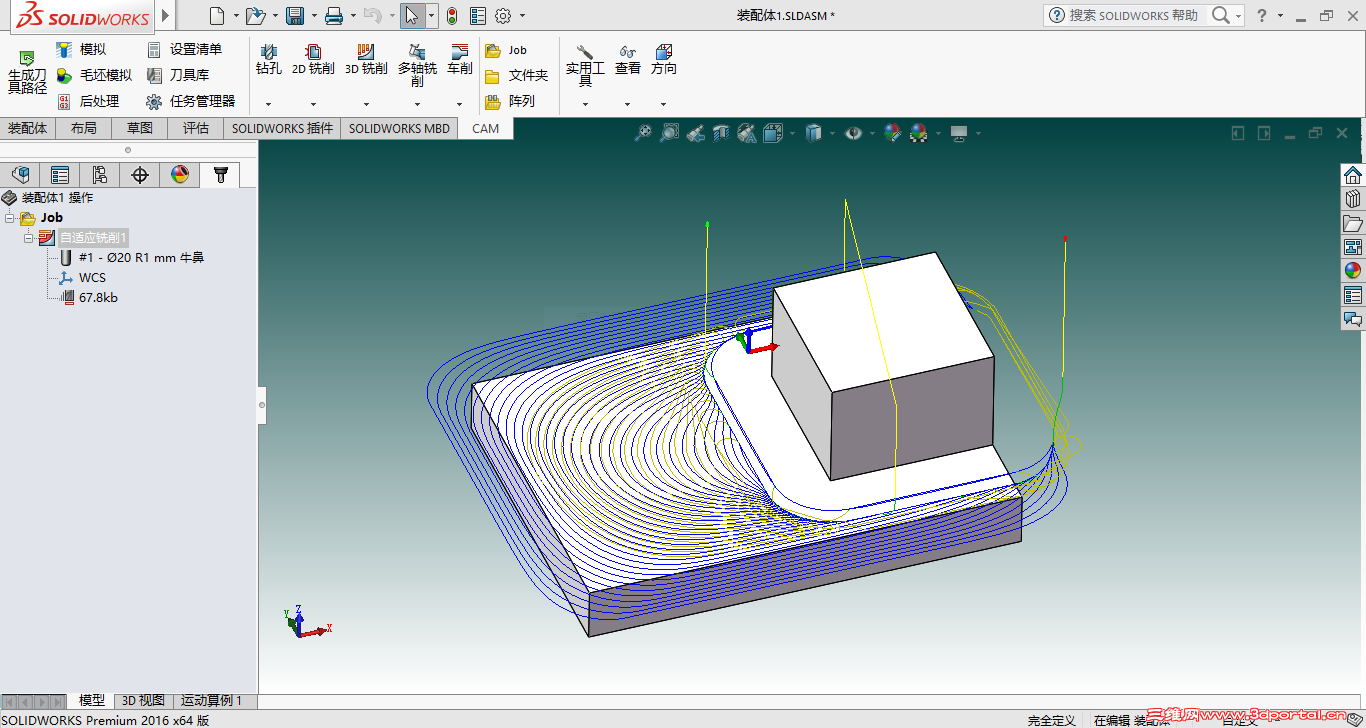Open the FeatureManager design tree tab
This screenshot has height=728, width=1366.
click(x=20, y=175)
